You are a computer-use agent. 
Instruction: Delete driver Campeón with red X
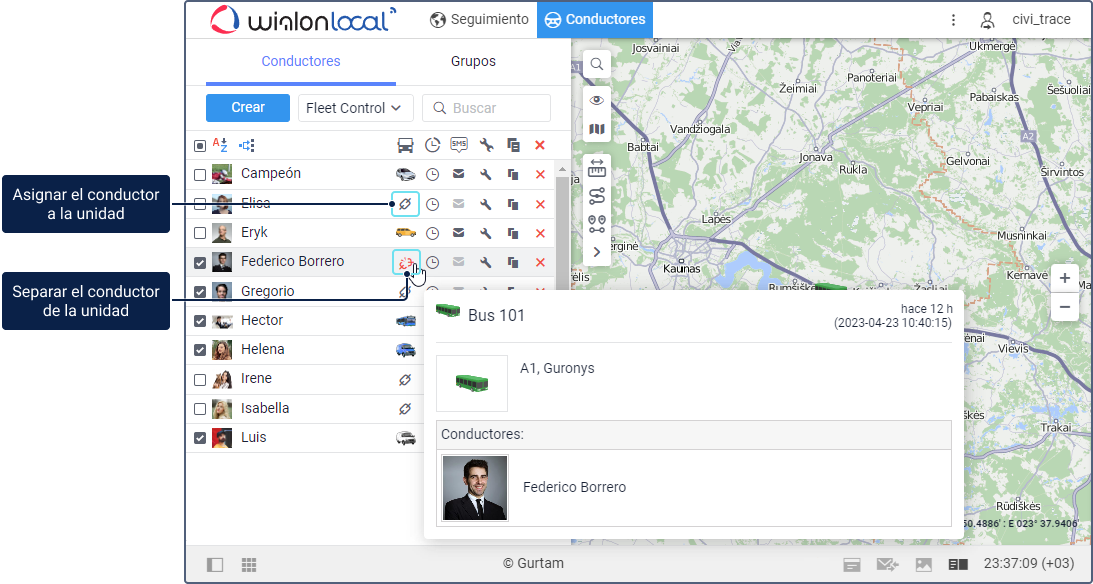[540, 174]
